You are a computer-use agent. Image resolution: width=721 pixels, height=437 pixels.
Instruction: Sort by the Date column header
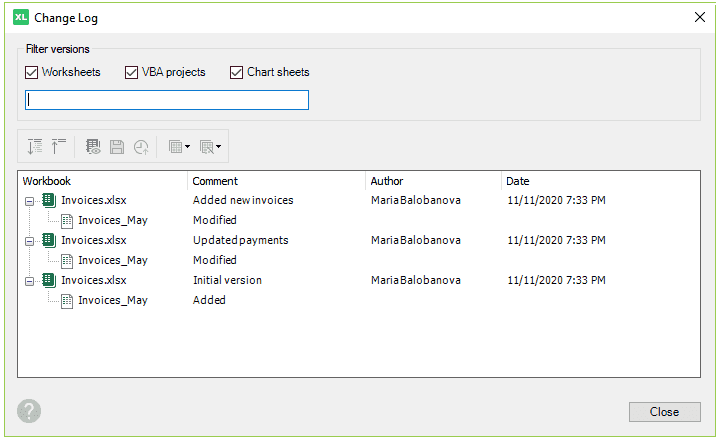[x=518, y=181]
